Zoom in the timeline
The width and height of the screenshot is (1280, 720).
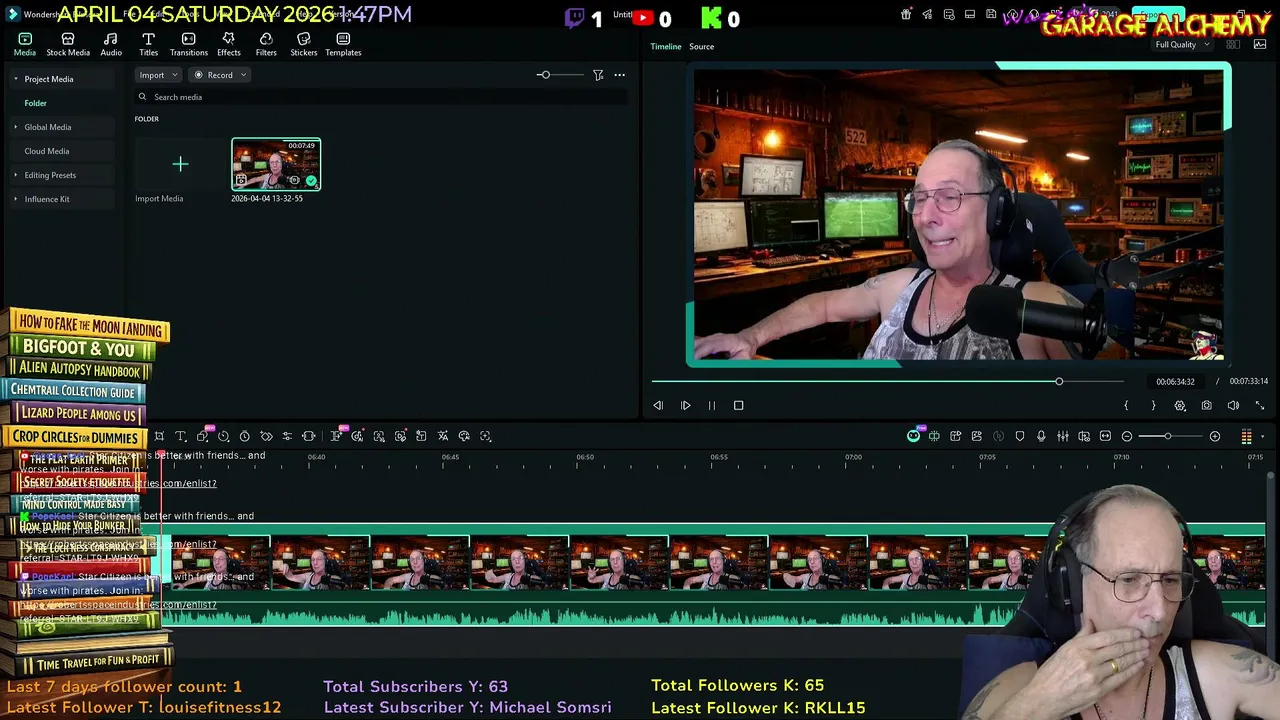point(1215,437)
